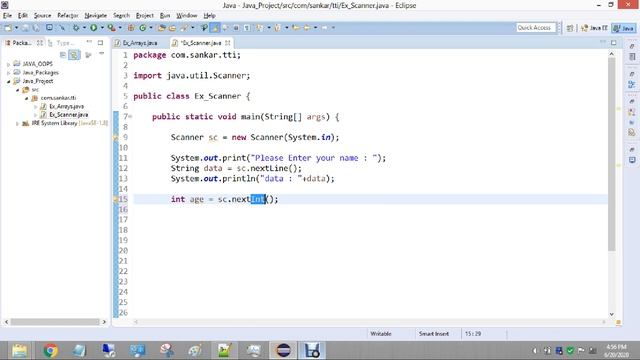
Task: Switch to the Type Hierarchy tab
Action: coord(61,42)
